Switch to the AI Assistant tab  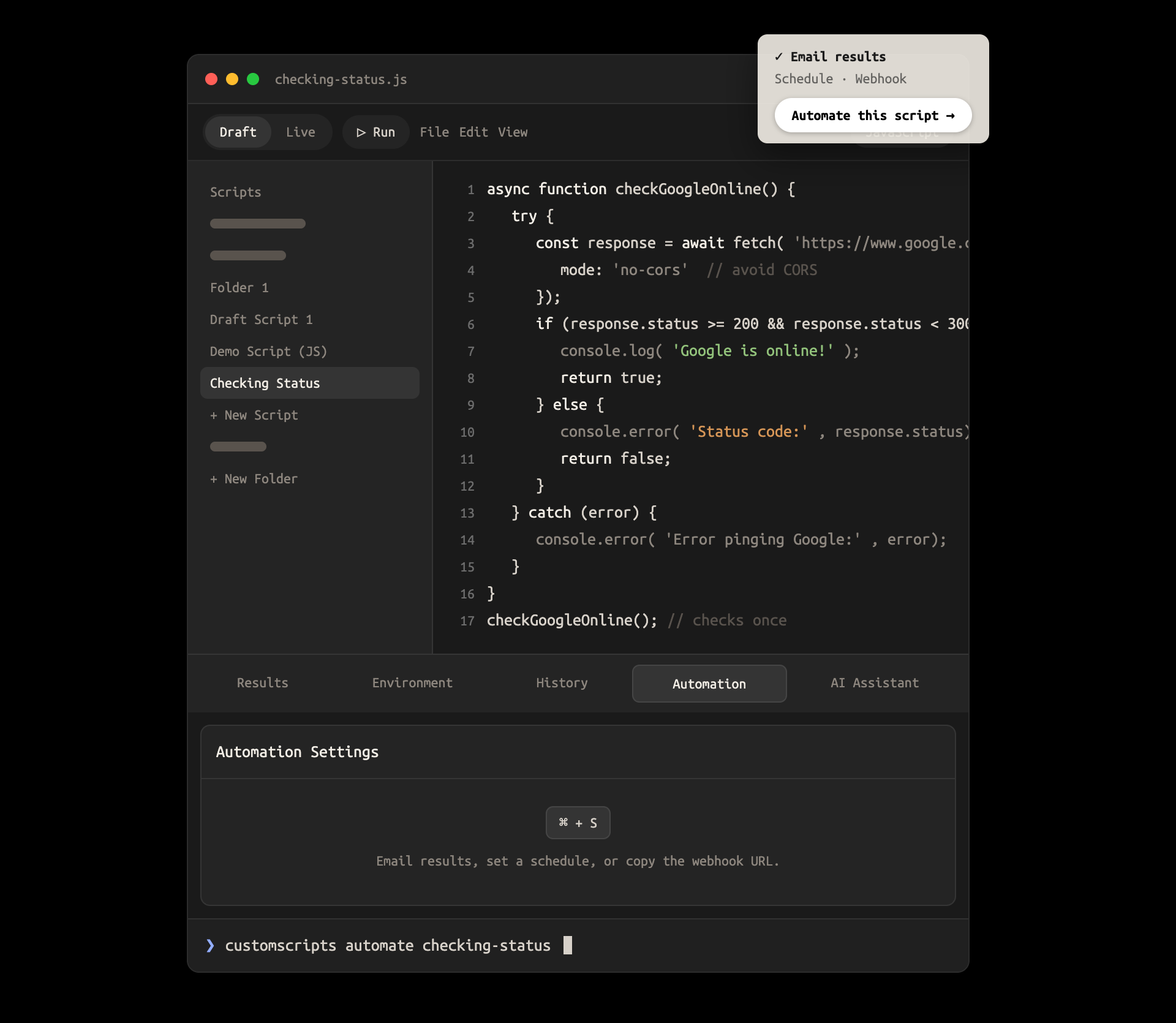click(875, 682)
